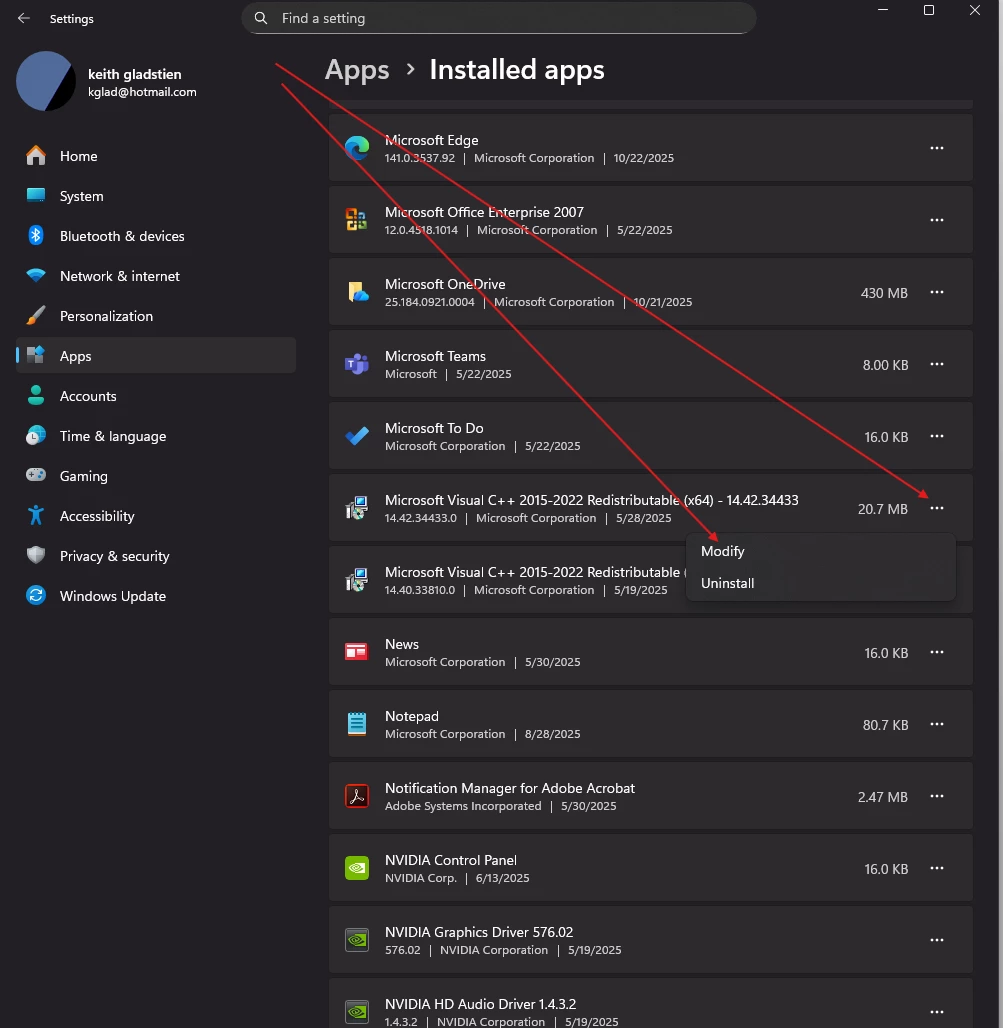Image resolution: width=1003 pixels, height=1028 pixels.
Task: Click the Windows Update refresh icon
Action: pyautogui.click(x=36, y=595)
